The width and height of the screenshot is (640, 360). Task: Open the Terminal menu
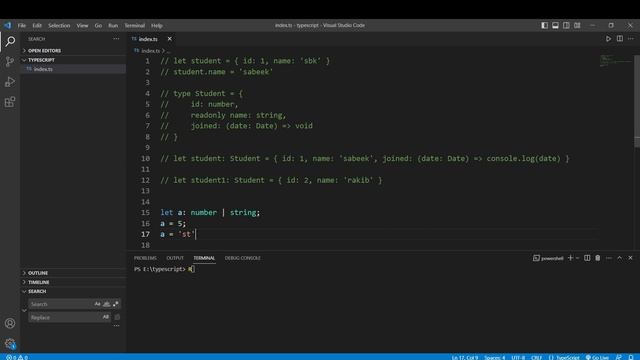click(135, 25)
